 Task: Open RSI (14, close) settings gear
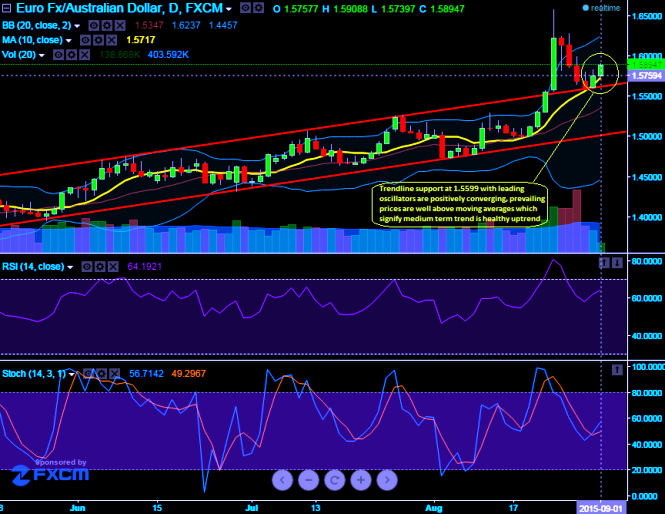click(100, 267)
